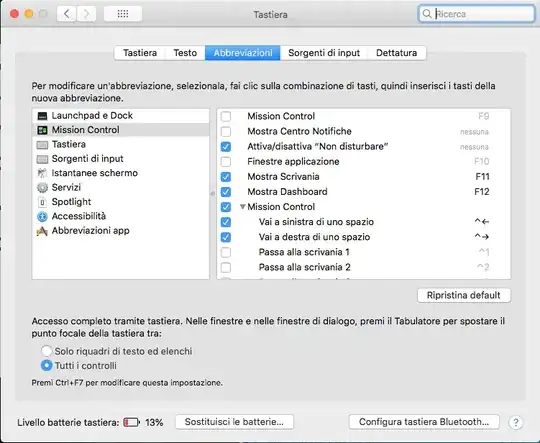Click Ripristina default button
This screenshot has height=443, width=540.
pos(464,296)
